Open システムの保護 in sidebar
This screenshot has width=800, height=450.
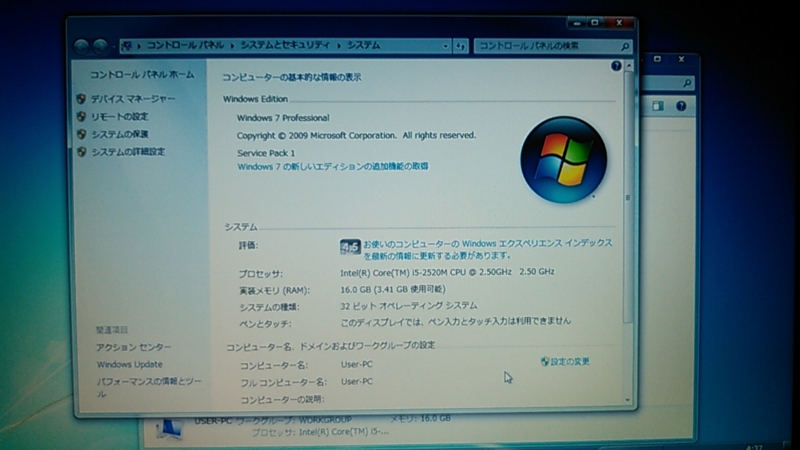tap(120, 134)
